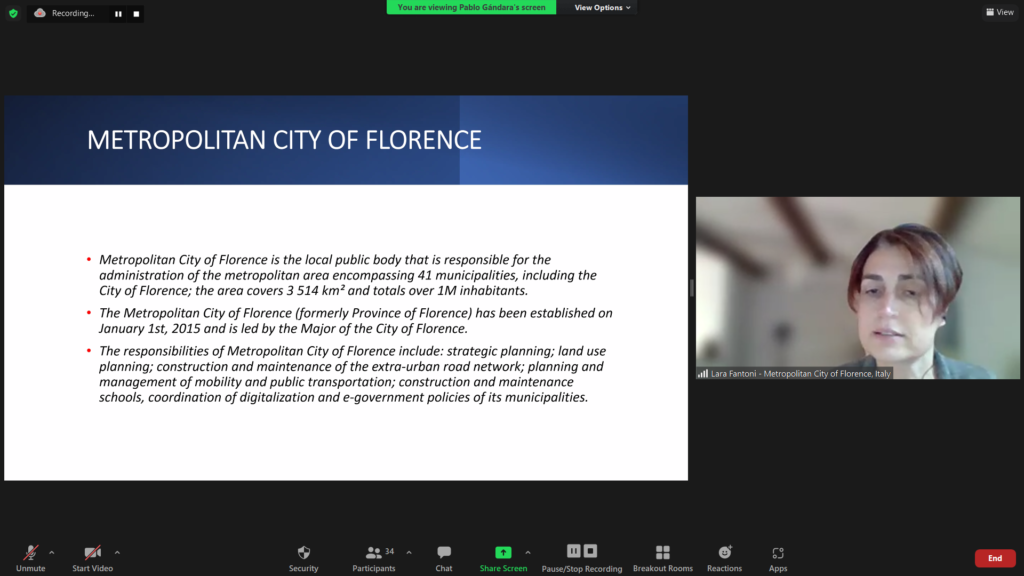End the meeting with the red button
Image resolution: width=1024 pixels, height=576 pixels.
pyautogui.click(x=994, y=558)
